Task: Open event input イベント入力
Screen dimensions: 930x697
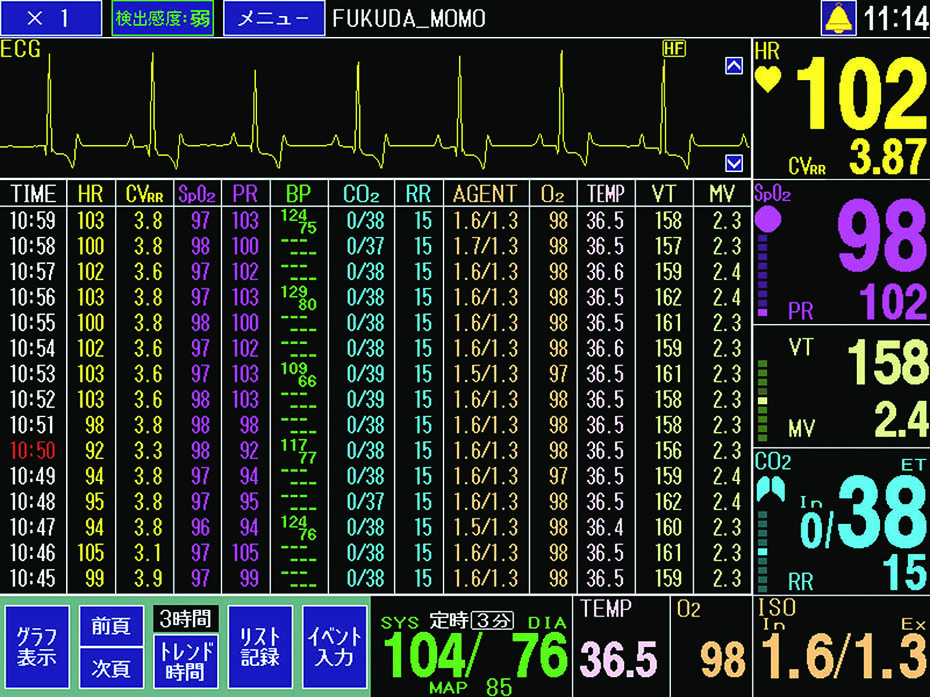Action: 334,647
